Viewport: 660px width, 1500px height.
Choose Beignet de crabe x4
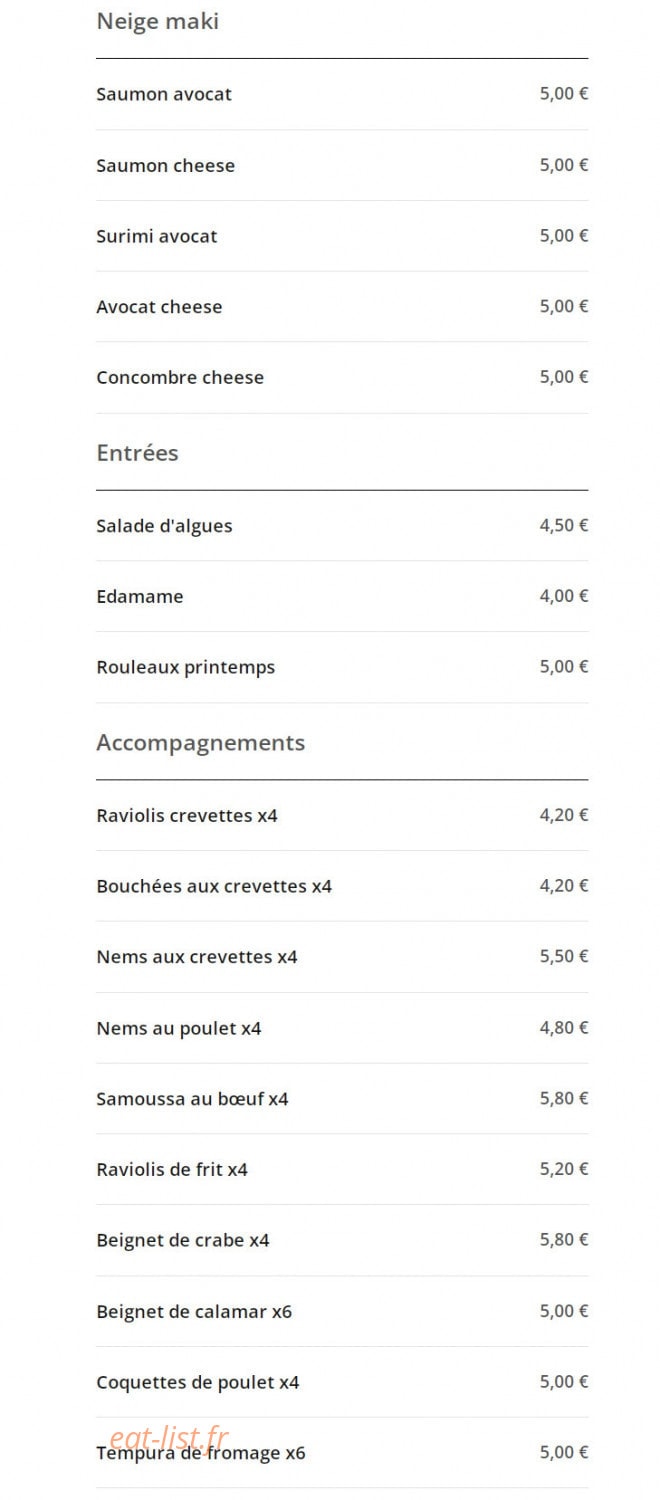click(x=342, y=1240)
